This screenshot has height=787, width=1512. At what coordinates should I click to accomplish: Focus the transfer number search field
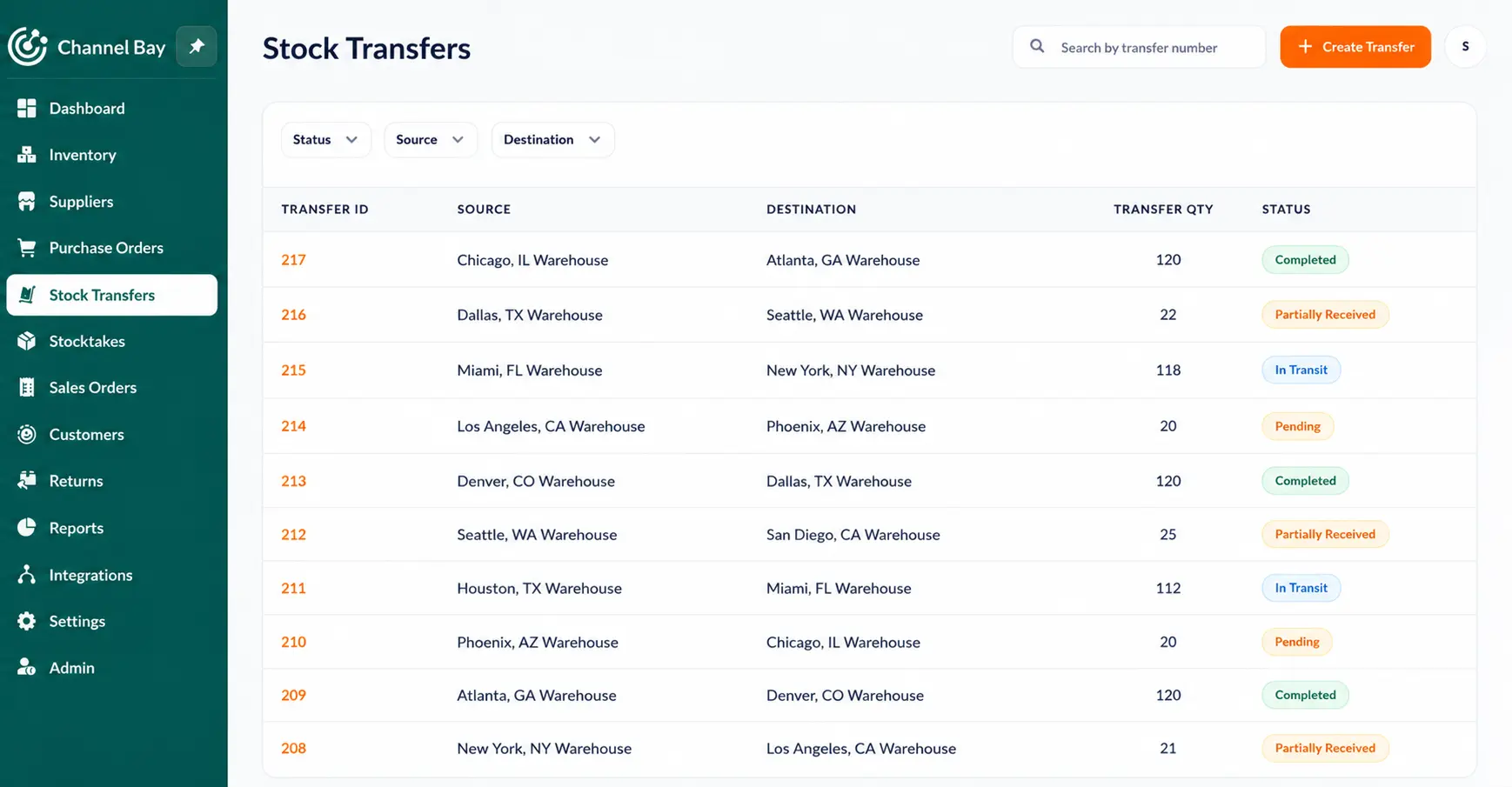[1139, 47]
